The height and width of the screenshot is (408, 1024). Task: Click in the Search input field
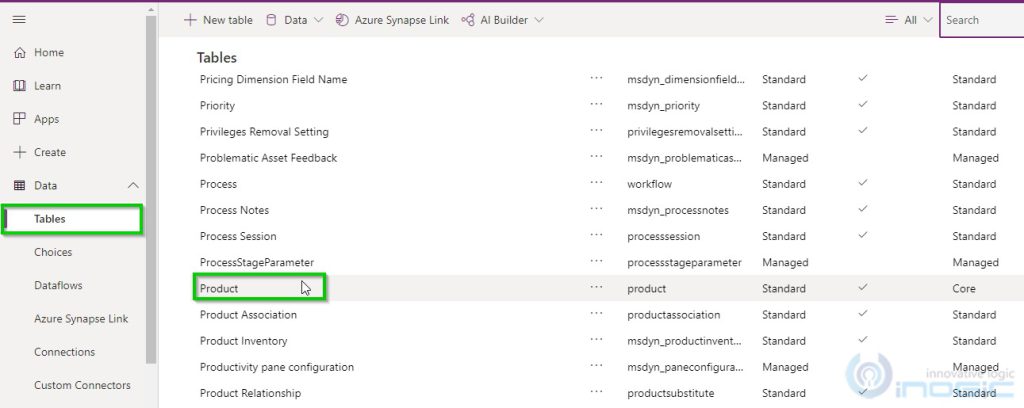point(982,20)
